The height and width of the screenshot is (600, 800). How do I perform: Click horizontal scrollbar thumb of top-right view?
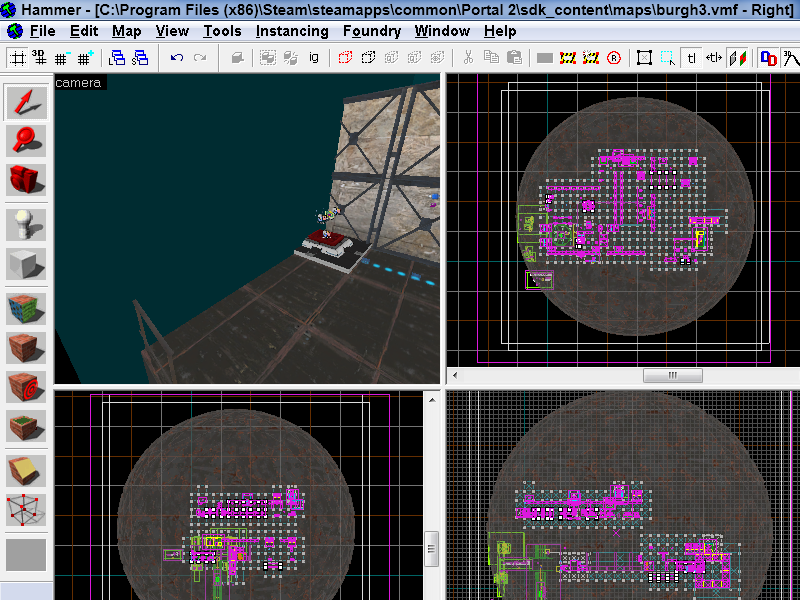point(672,376)
